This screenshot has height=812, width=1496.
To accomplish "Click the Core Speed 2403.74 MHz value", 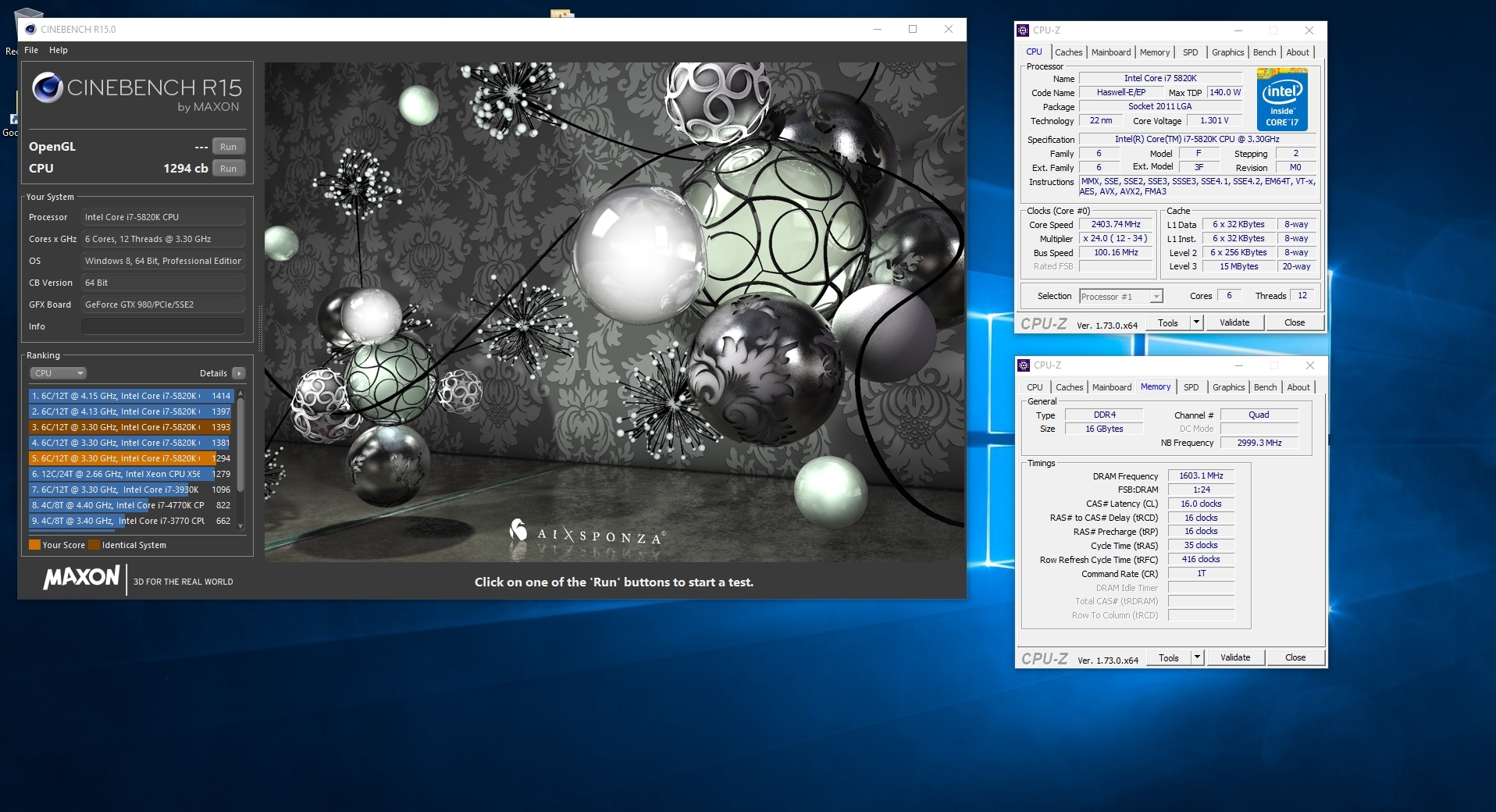I will tap(1116, 224).
